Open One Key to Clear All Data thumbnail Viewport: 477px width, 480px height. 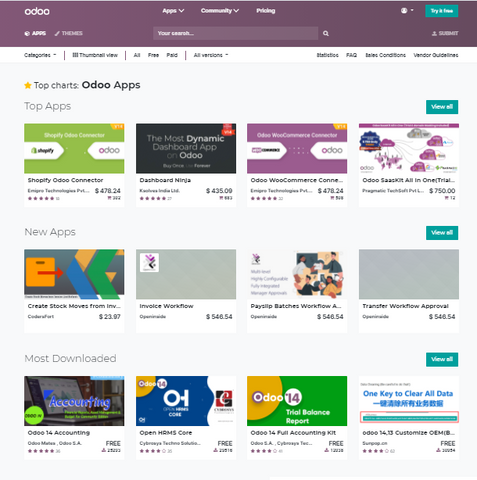[409, 401]
